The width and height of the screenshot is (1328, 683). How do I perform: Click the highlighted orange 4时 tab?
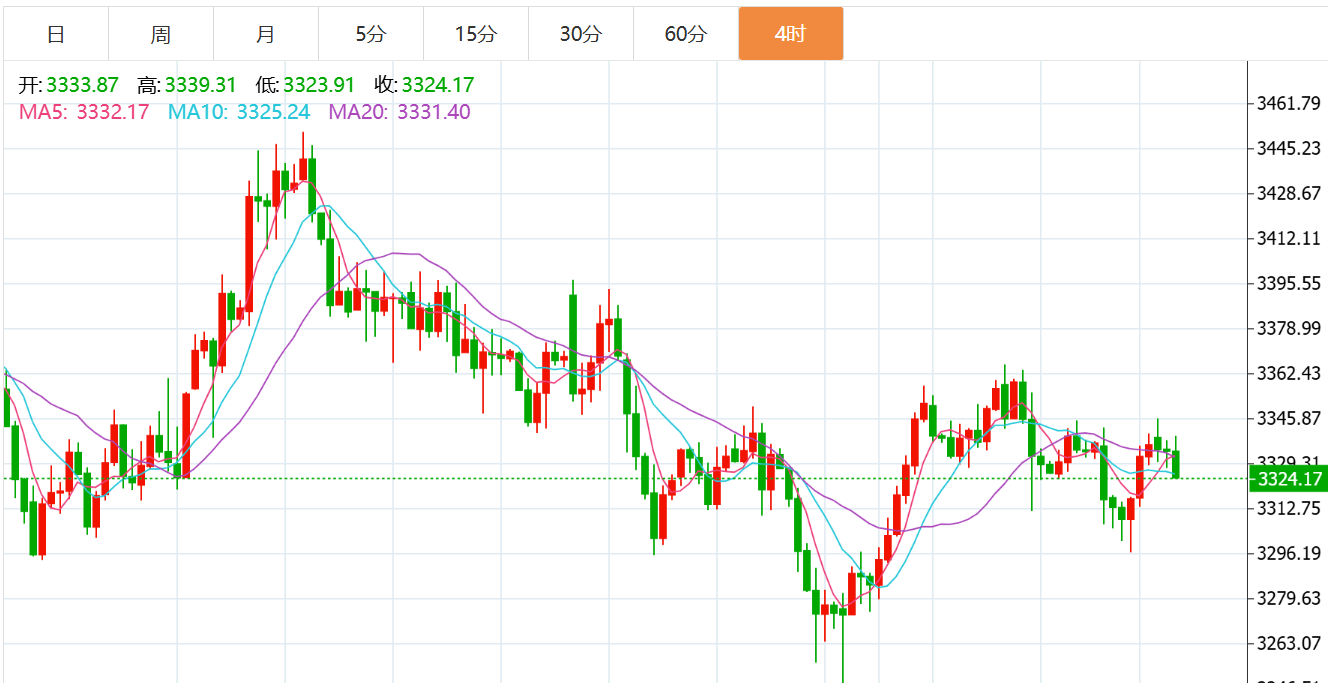(x=790, y=34)
